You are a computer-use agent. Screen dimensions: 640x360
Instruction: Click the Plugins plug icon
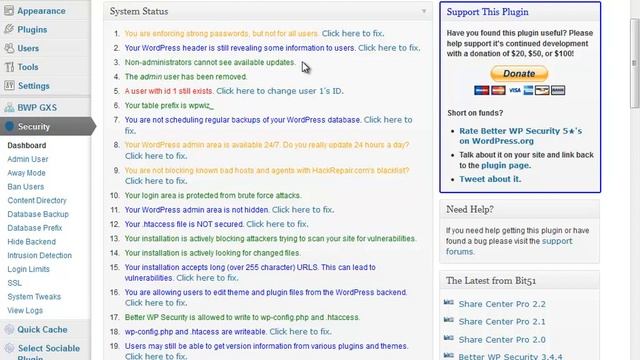[9, 29]
